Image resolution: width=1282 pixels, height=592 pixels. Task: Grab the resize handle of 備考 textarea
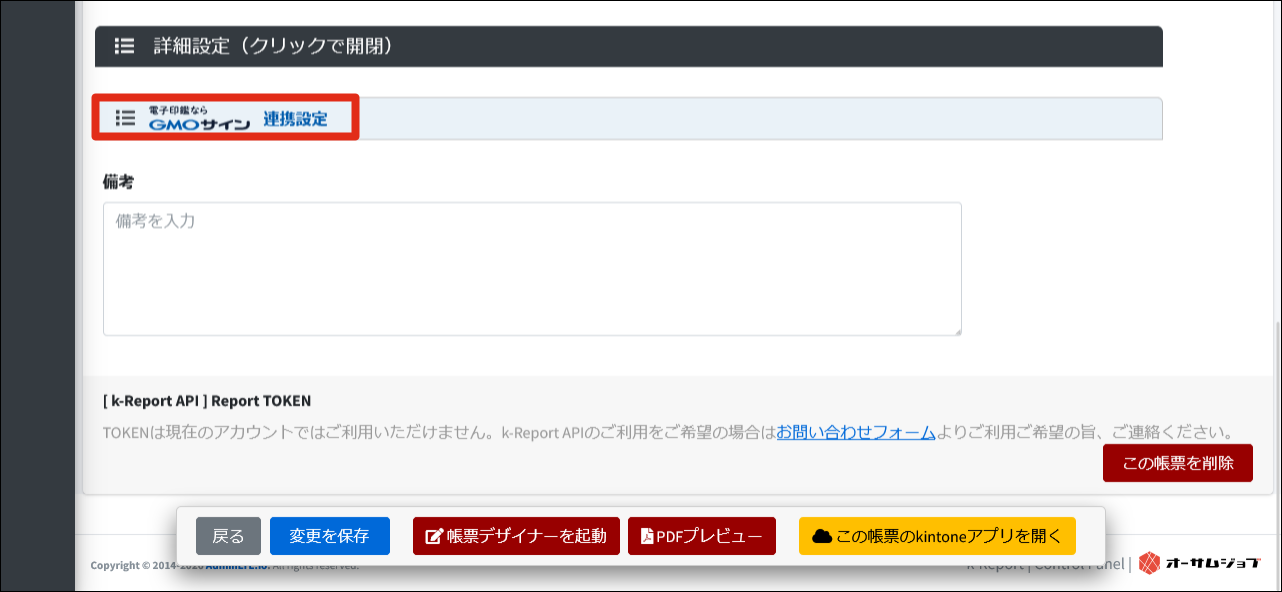(956, 330)
